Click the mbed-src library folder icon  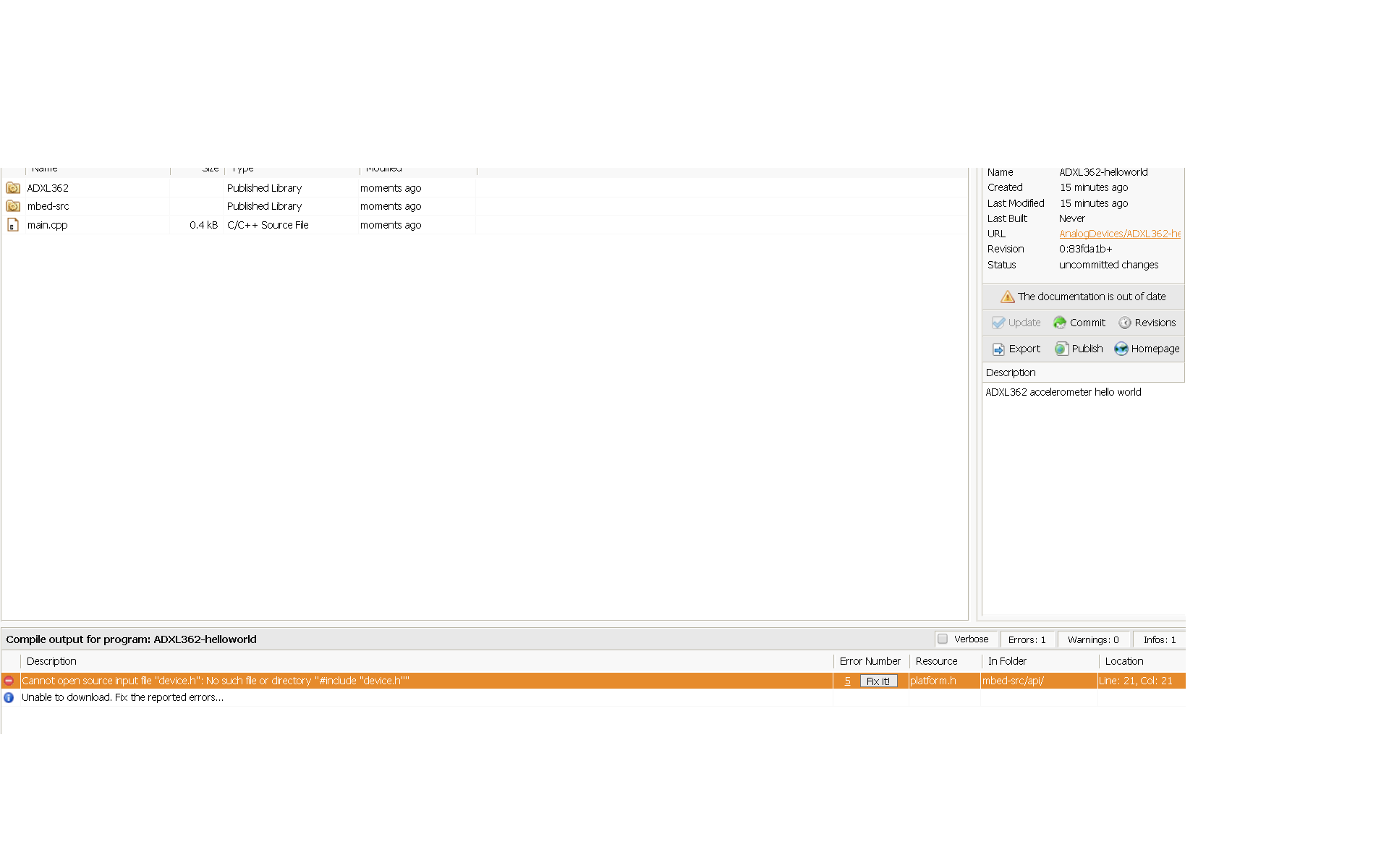tap(13, 206)
